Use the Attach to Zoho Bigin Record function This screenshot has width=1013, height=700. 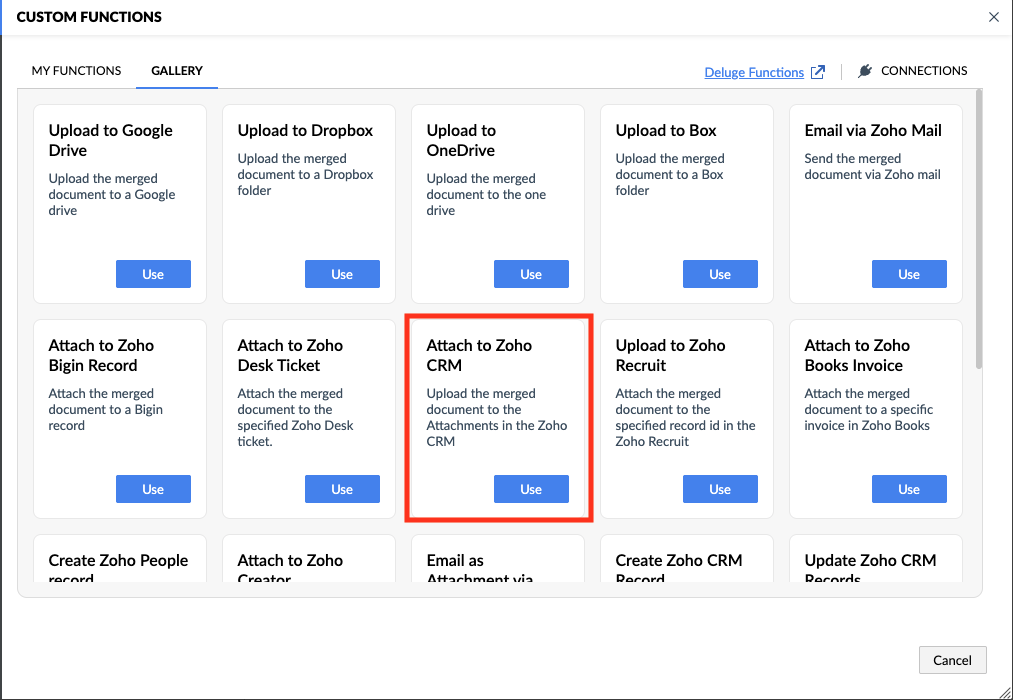click(153, 489)
